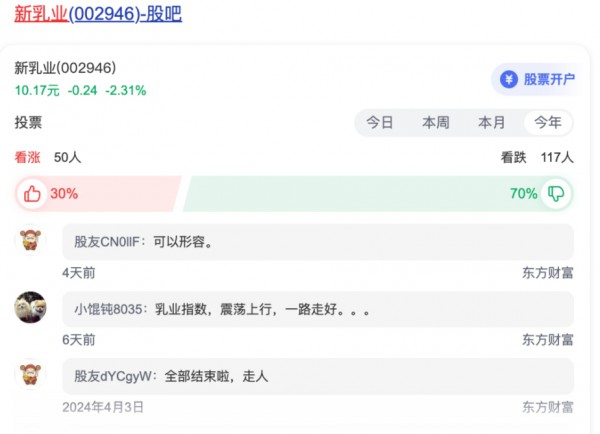Click 东方财富 source next to 2024年4月3日
The height and width of the screenshot is (434, 600).
[548, 407]
